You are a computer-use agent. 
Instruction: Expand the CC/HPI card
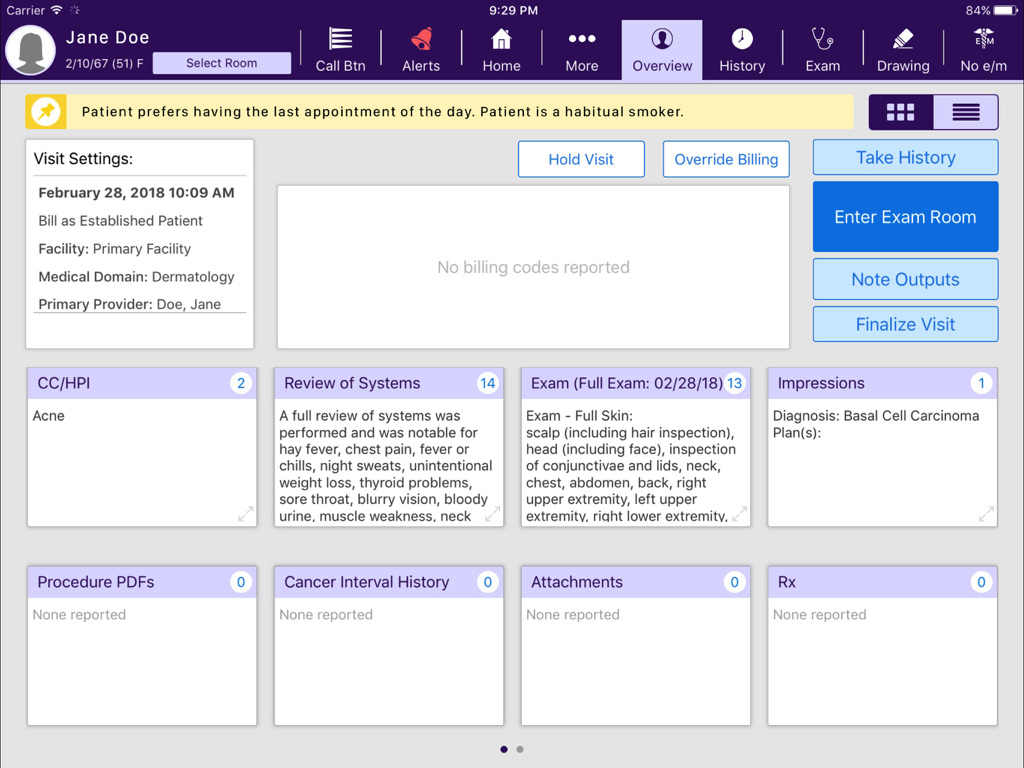pos(245,513)
